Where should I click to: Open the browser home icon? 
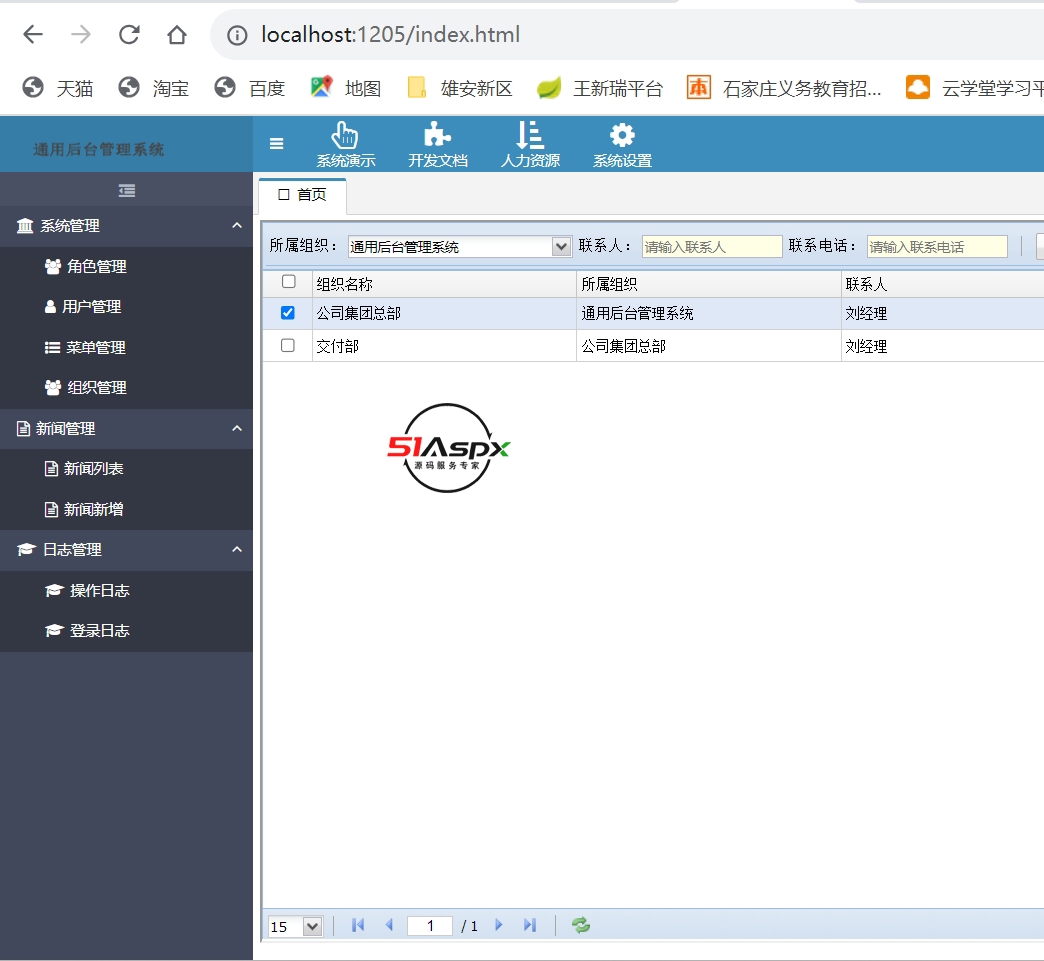pyautogui.click(x=177, y=34)
